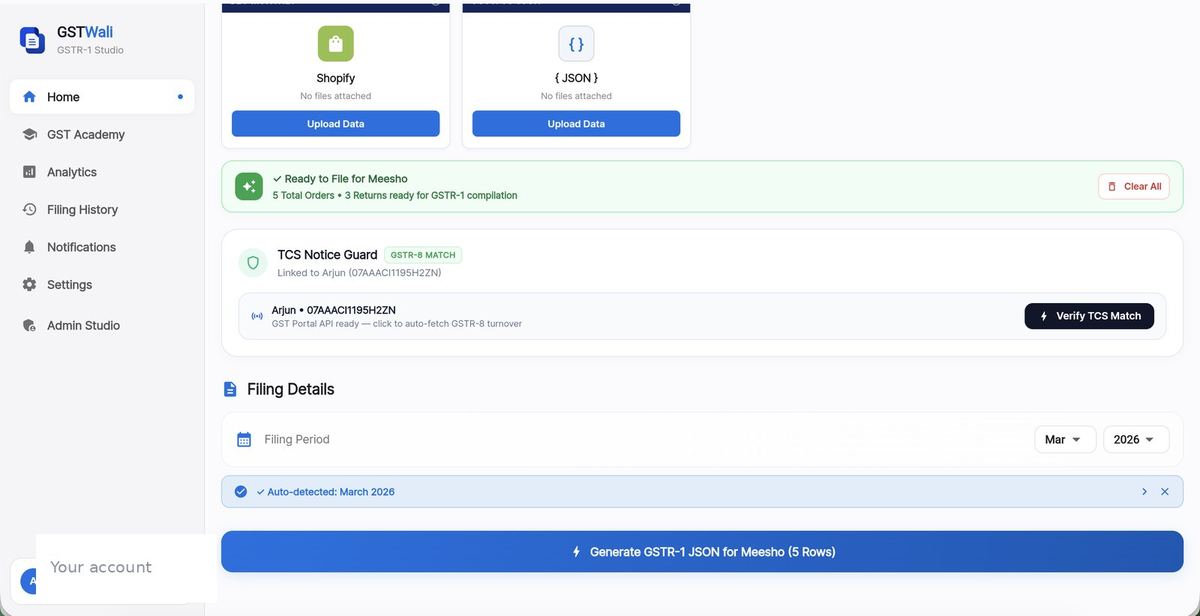This screenshot has height=616, width=1200.
Task: Click the GSTWali logo icon
Action: coord(32,40)
